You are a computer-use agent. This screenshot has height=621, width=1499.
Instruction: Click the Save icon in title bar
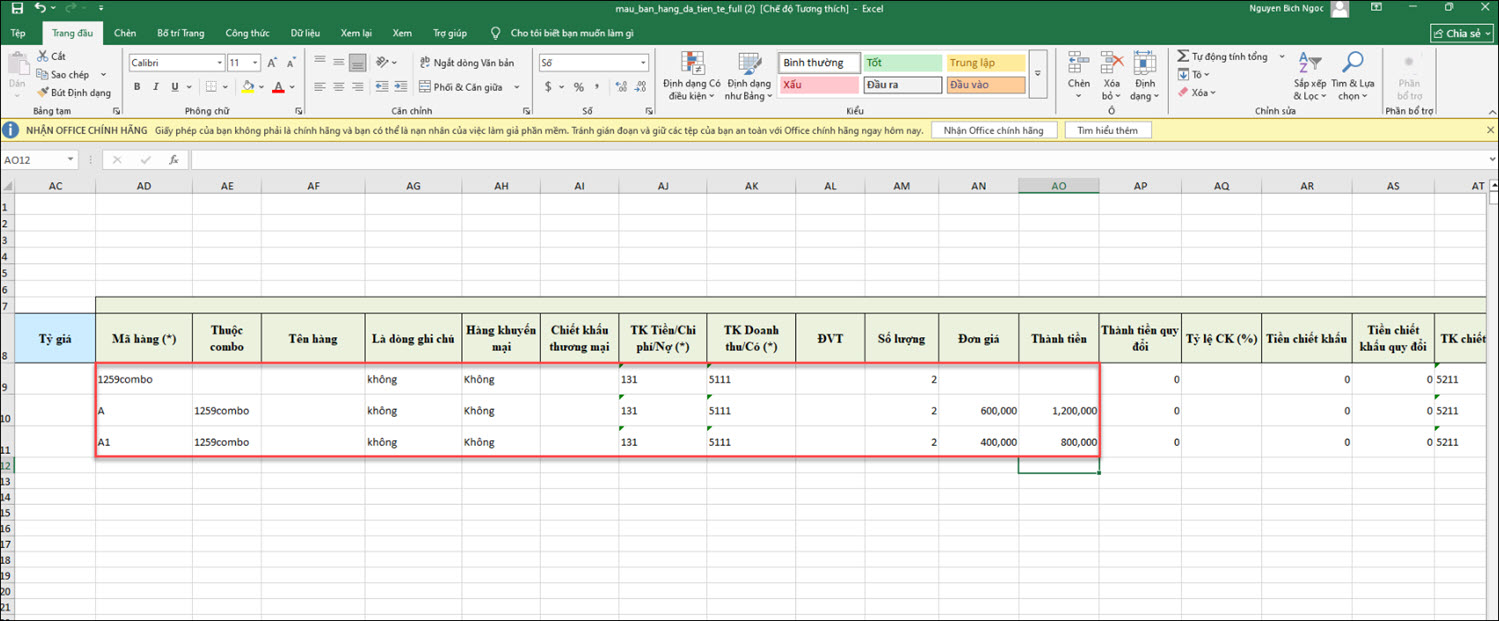click(17, 8)
